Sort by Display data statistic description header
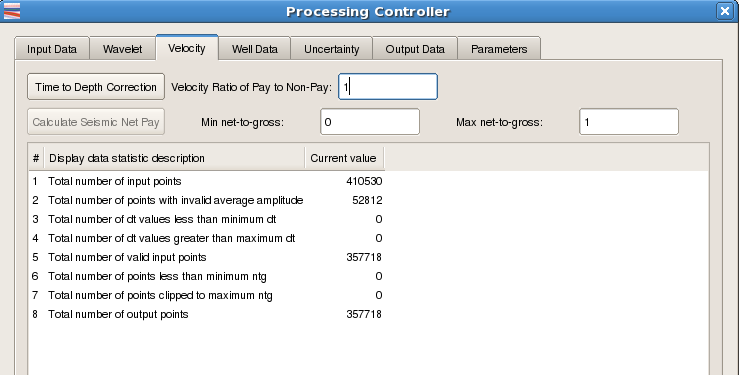Screen dimensions: 739x375 pyautogui.click(x=174, y=158)
